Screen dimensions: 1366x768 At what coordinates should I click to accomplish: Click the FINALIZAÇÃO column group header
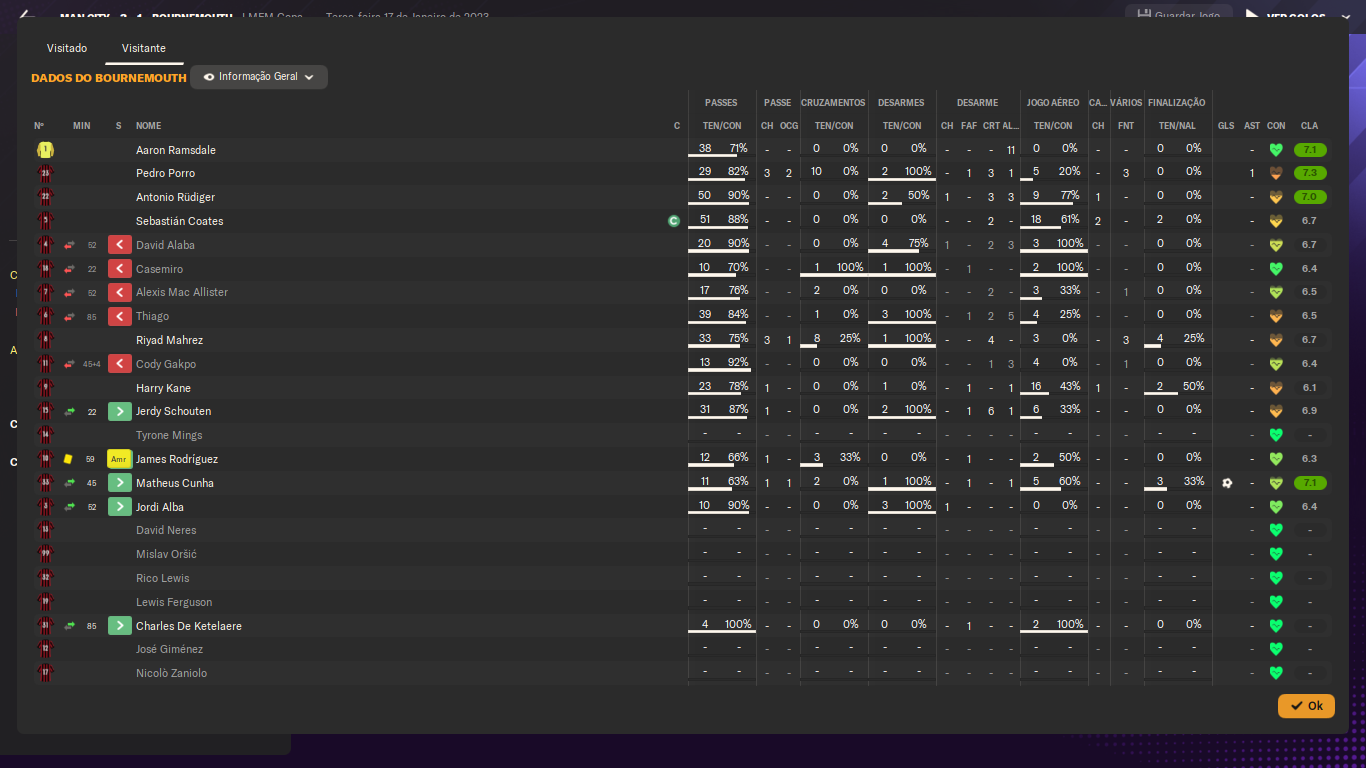pos(1176,103)
